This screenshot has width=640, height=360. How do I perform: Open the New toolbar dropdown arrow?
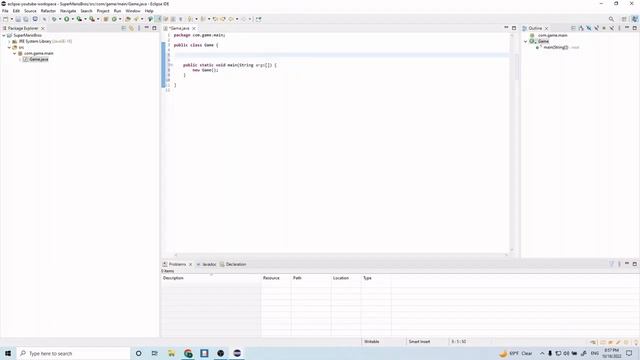click(12, 19)
